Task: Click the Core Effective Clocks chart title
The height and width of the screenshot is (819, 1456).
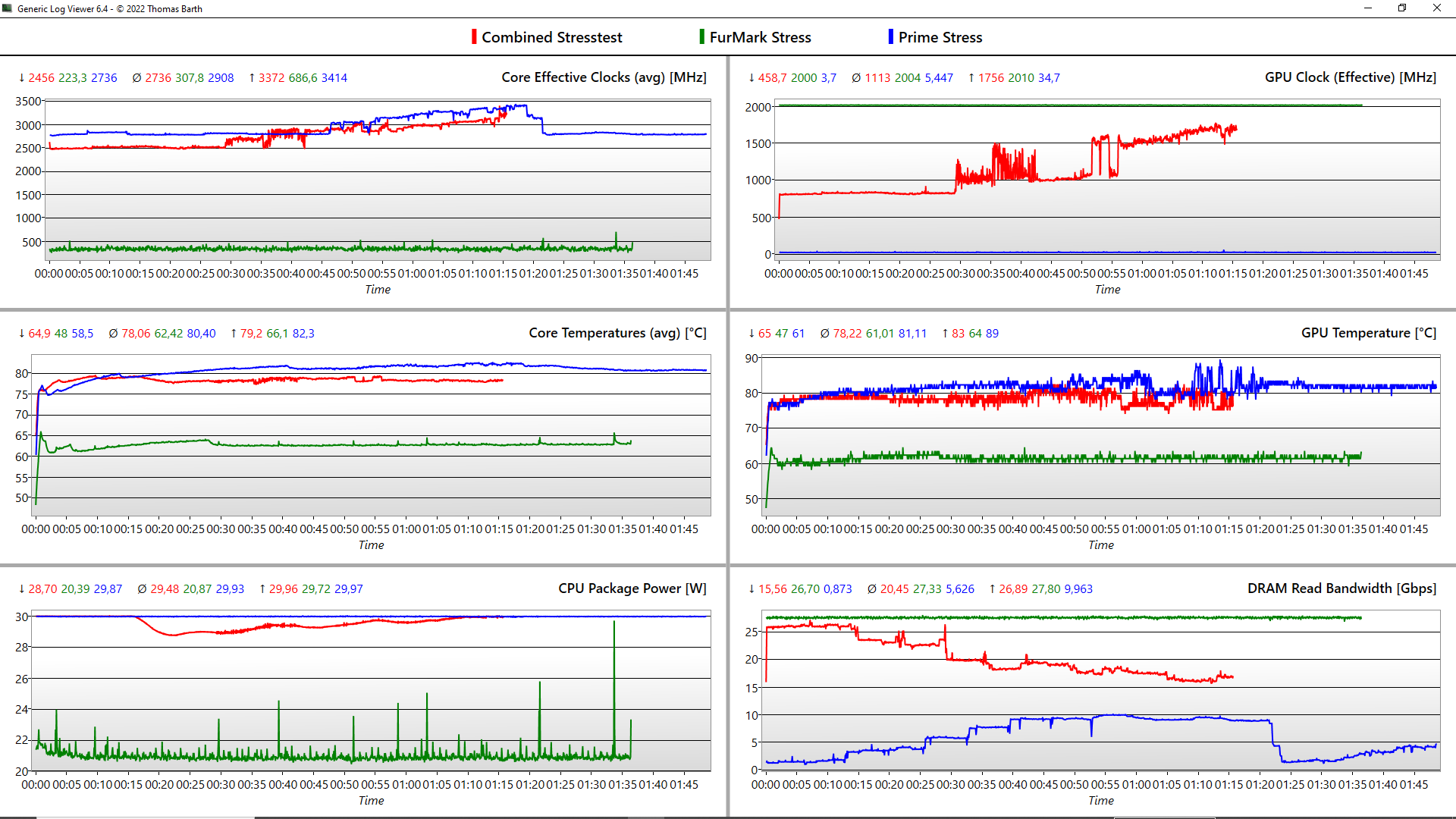Action: pyautogui.click(x=604, y=77)
